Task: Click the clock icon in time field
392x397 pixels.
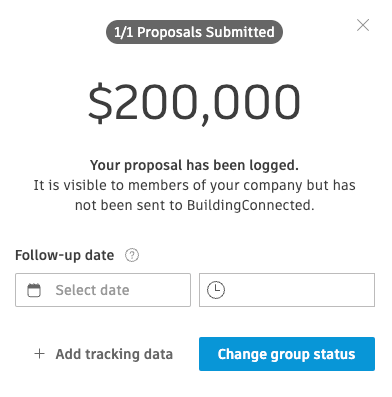Action: click(216, 290)
